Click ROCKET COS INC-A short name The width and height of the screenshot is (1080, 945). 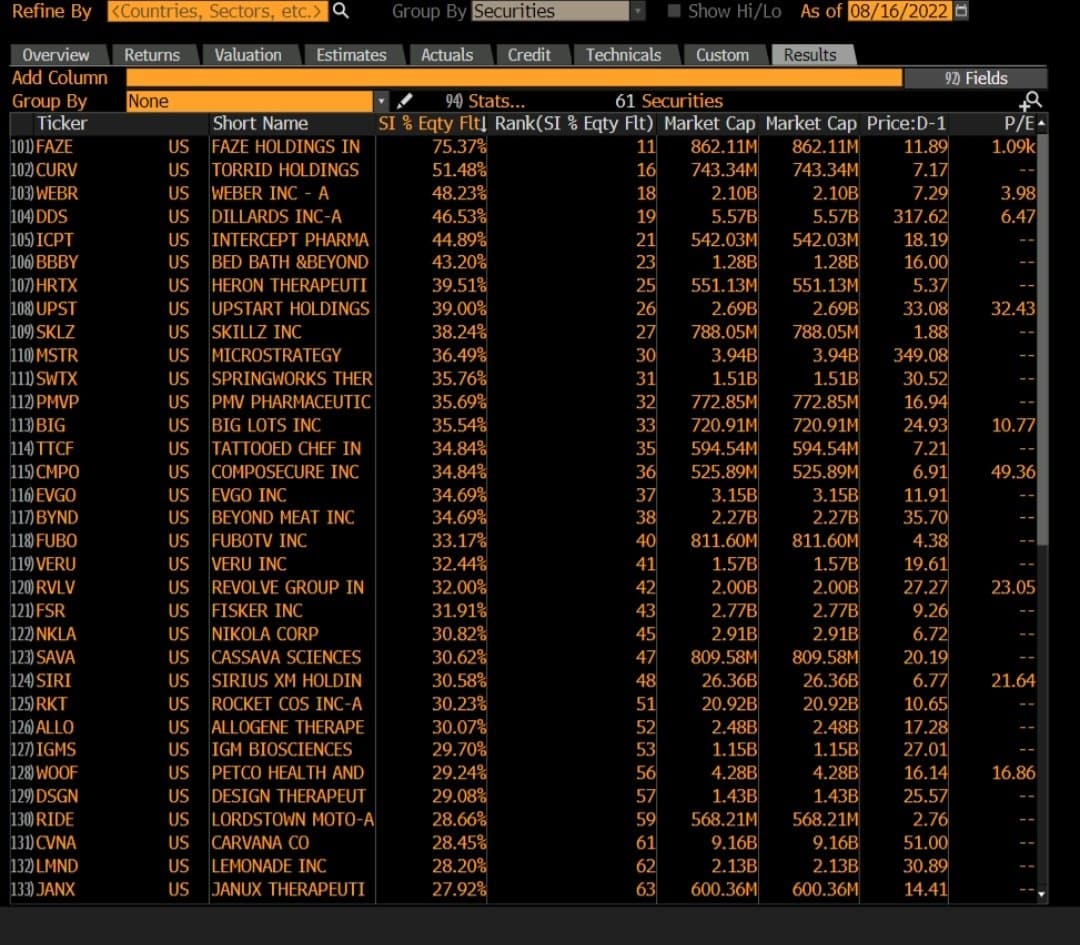[x=287, y=704]
